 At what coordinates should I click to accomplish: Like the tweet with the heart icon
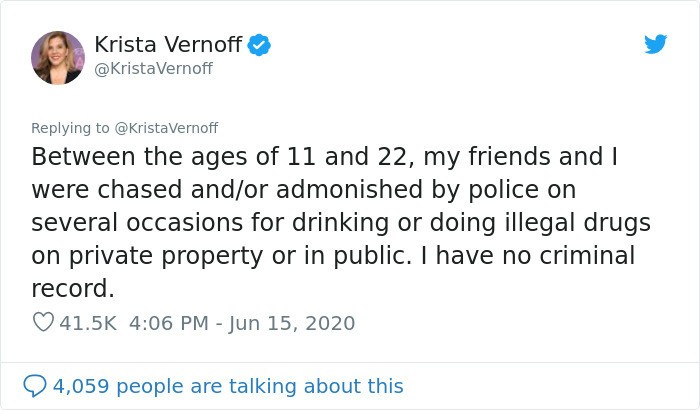43,323
